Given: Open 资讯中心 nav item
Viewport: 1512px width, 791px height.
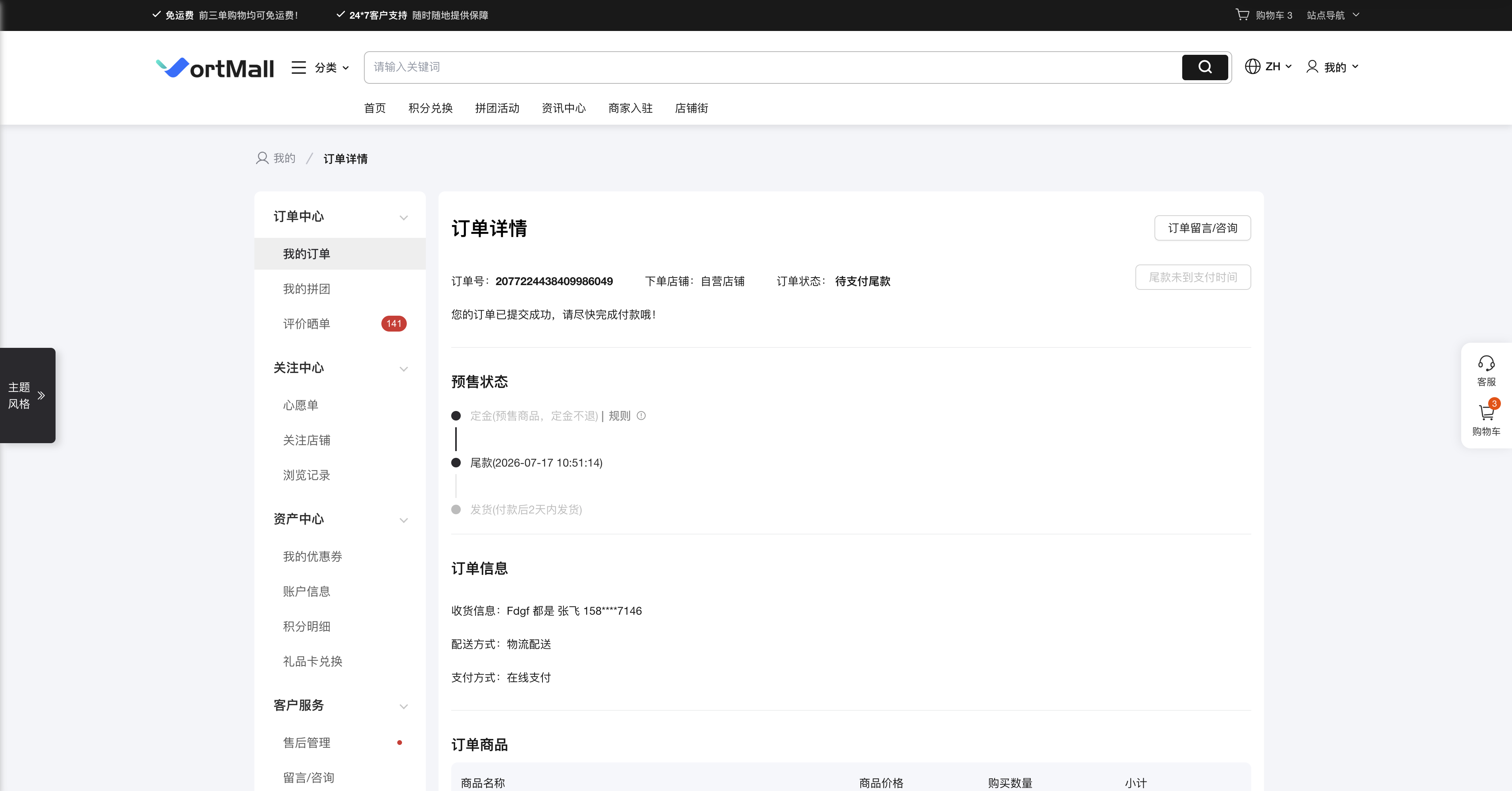Looking at the screenshot, I should click(564, 108).
